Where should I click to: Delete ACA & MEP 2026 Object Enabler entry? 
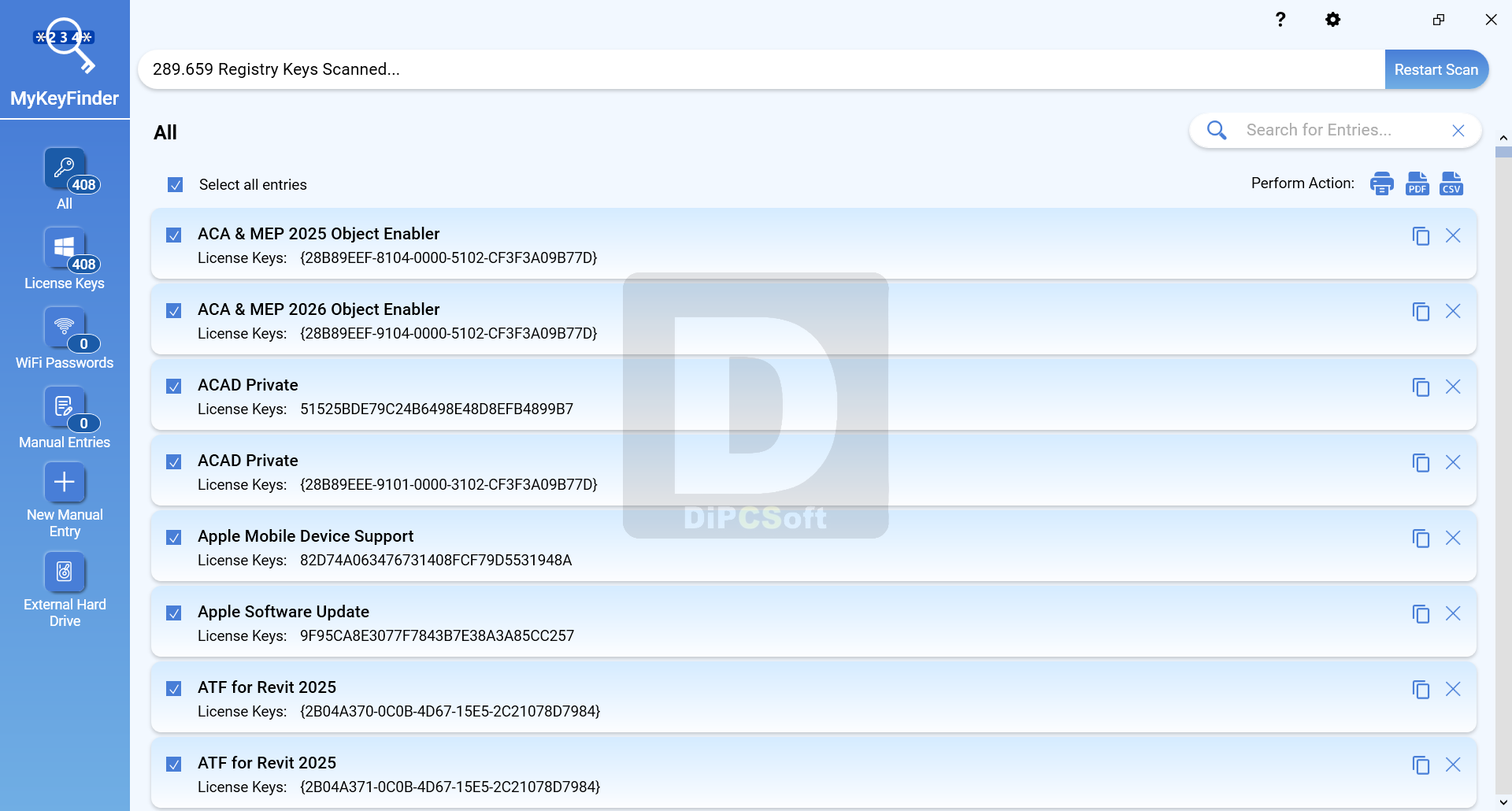pos(1453,311)
